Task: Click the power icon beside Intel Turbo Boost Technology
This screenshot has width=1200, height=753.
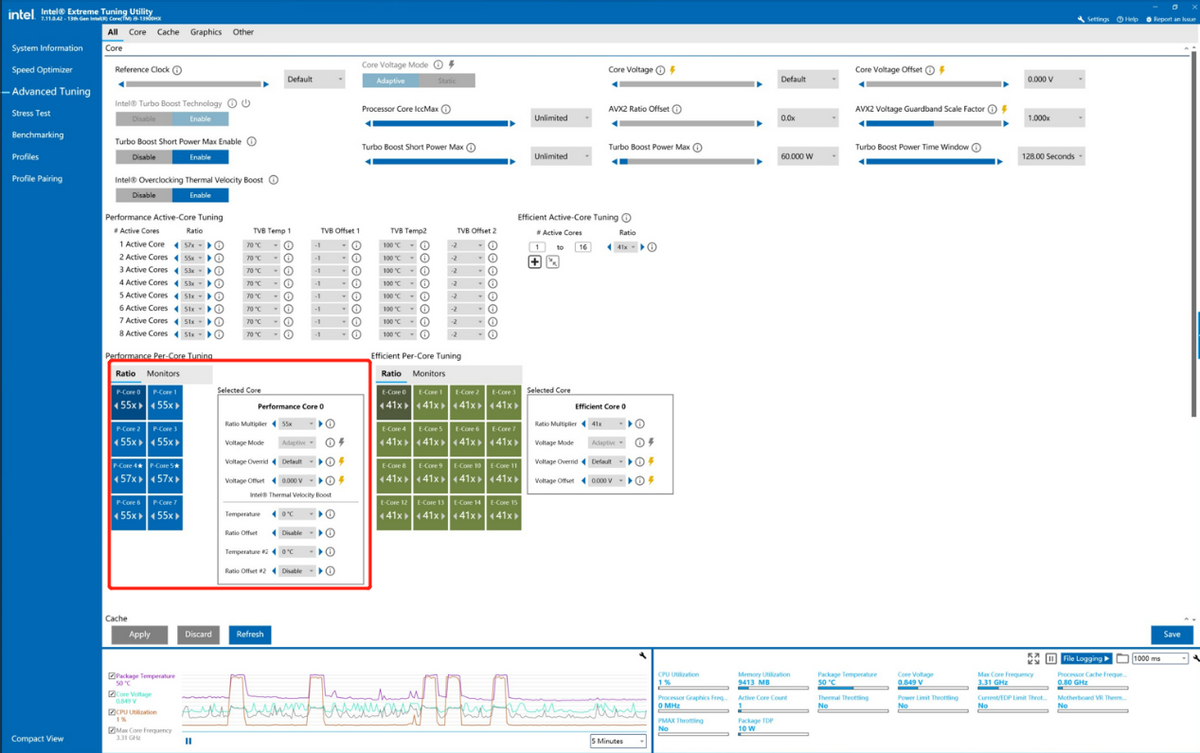Action: point(246,103)
